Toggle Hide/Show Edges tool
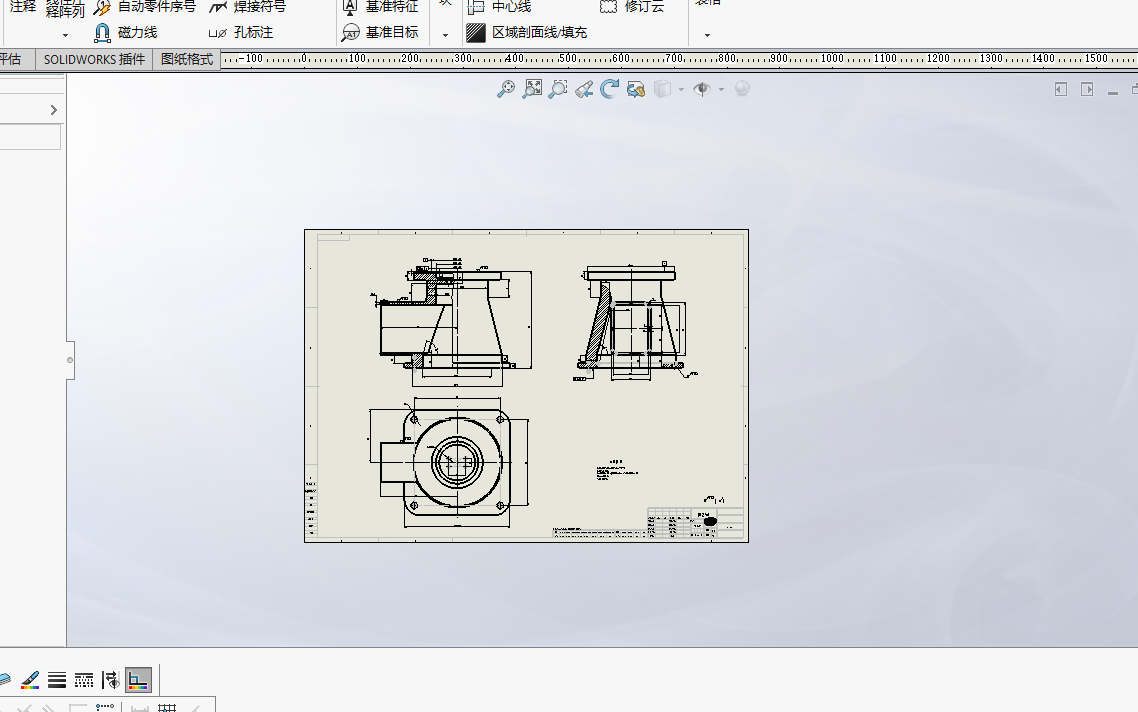This screenshot has width=1138, height=712. click(x=110, y=680)
